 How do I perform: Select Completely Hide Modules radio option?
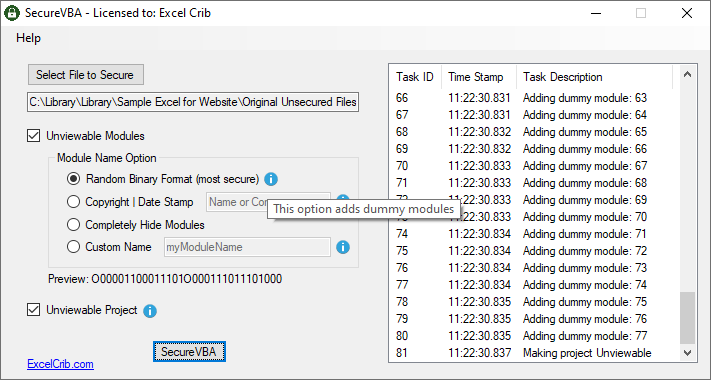coord(73,224)
